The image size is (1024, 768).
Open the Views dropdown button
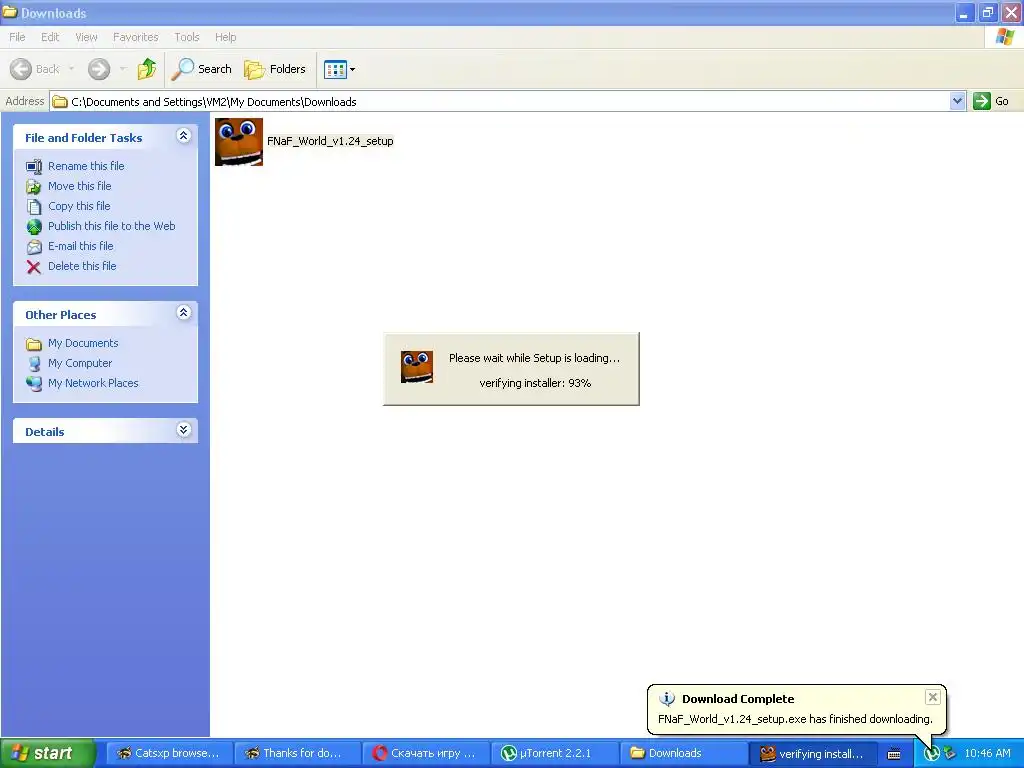click(340, 69)
